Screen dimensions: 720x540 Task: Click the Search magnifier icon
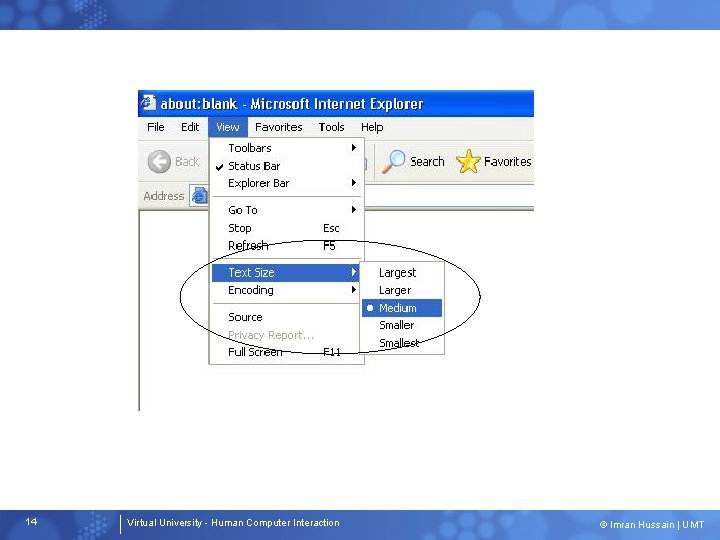point(394,162)
